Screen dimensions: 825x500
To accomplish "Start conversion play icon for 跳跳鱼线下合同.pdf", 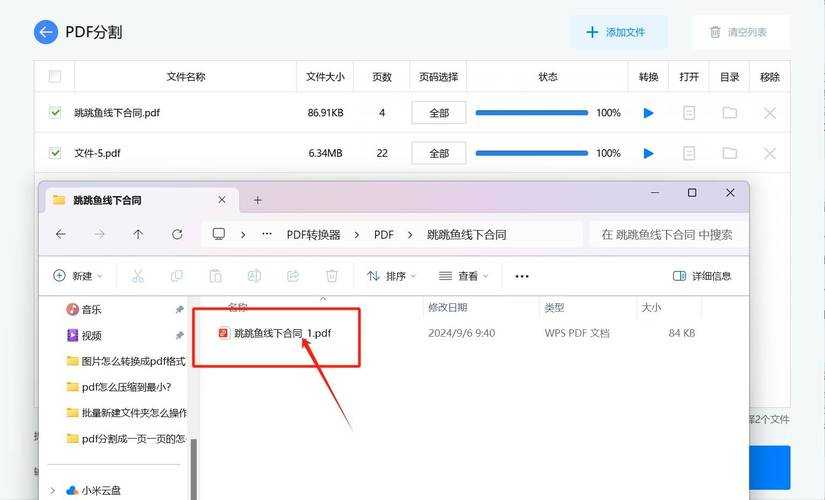I will point(648,113).
